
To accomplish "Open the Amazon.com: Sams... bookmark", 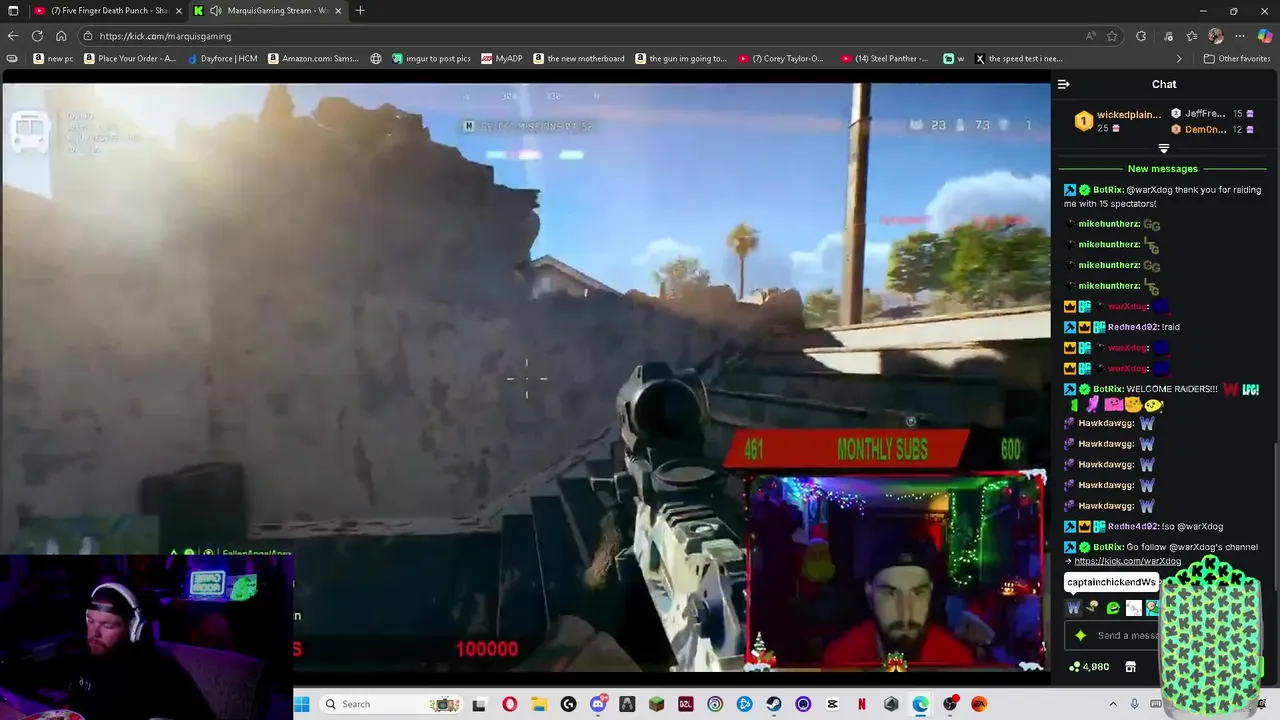I will pyautogui.click(x=314, y=59).
